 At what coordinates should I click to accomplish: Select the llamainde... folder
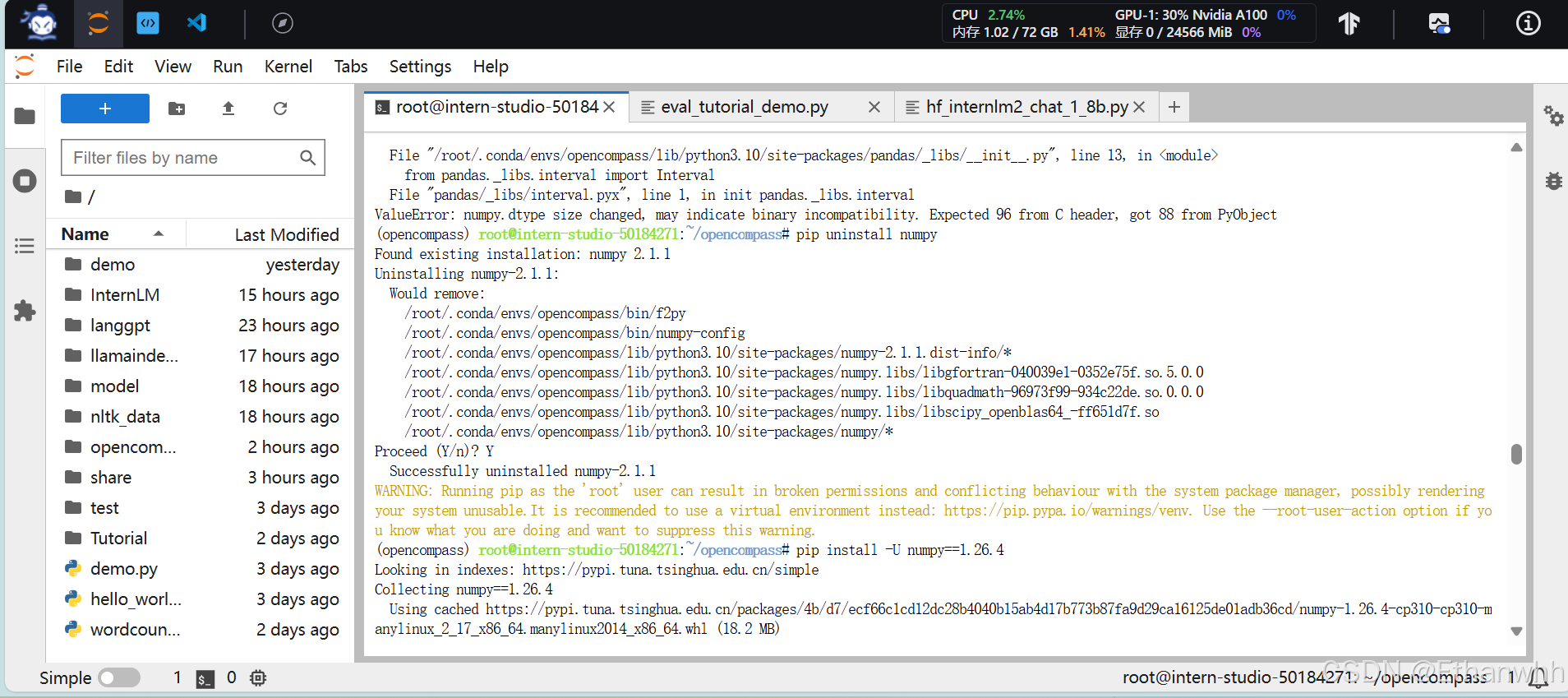pos(200,356)
